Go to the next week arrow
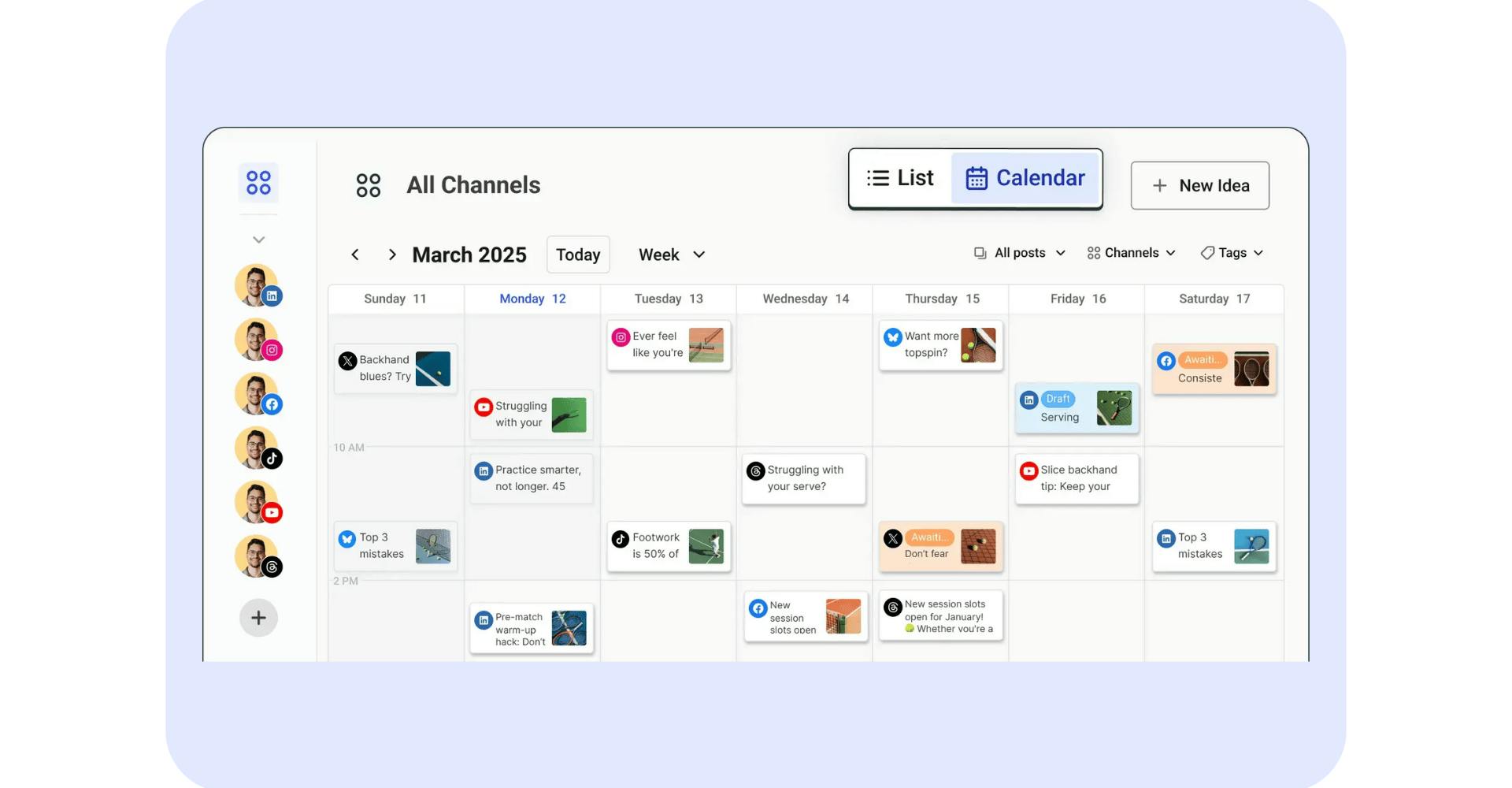 click(x=392, y=255)
